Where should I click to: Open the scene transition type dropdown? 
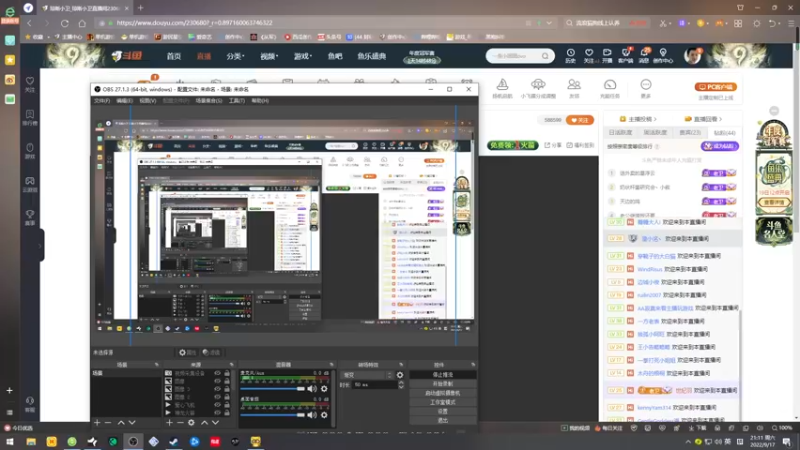pos(367,375)
